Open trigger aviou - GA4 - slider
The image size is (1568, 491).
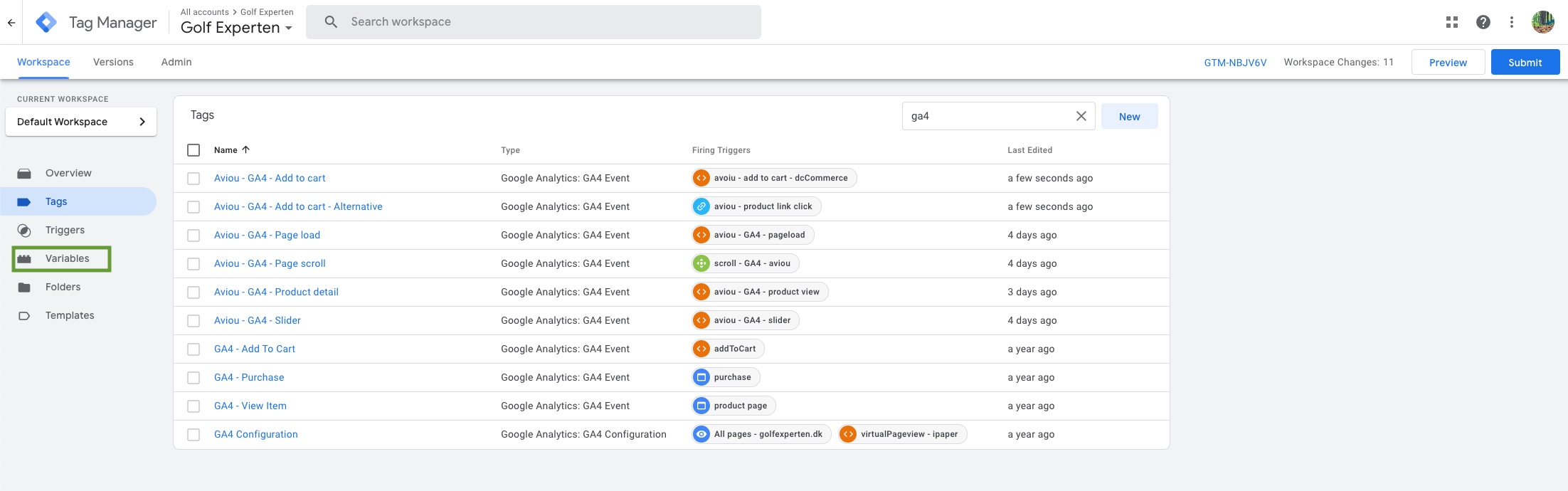pyautogui.click(x=746, y=320)
